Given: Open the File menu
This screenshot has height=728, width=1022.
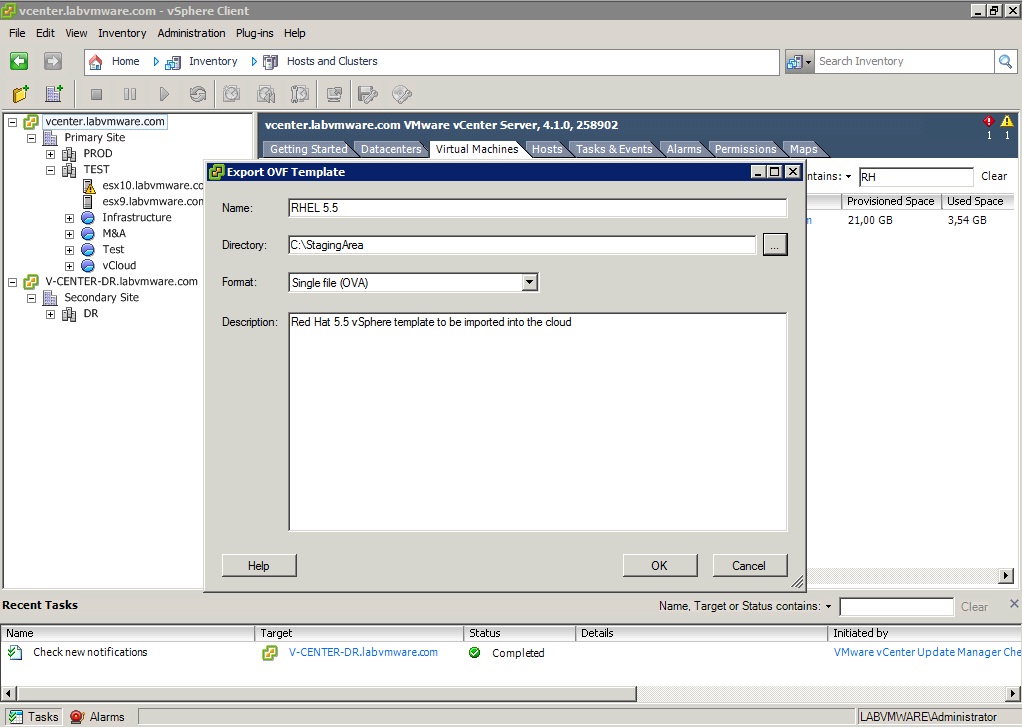Looking at the screenshot, I should click(17, 33).
